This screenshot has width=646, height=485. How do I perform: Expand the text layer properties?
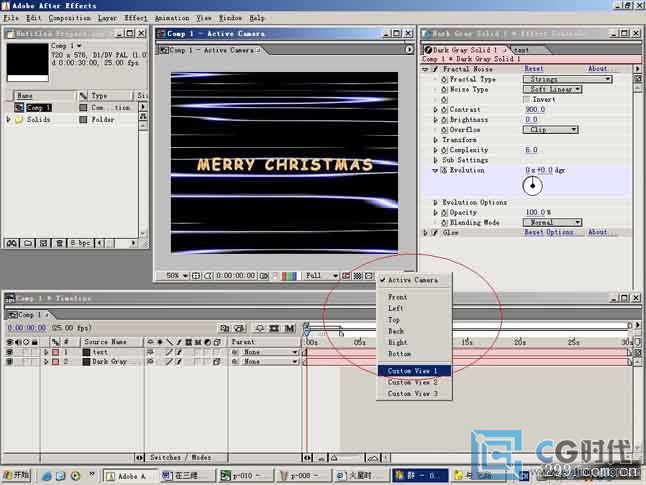46,352
